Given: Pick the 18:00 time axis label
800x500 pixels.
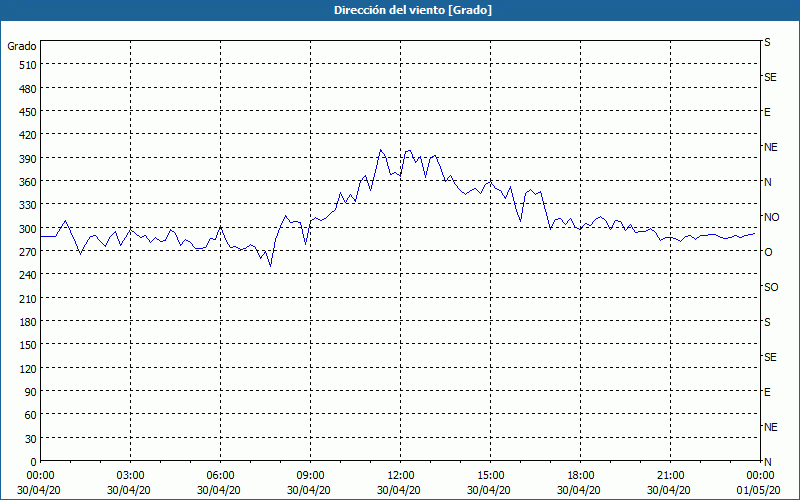Looking at the screenshot, I should pos(581,476).
